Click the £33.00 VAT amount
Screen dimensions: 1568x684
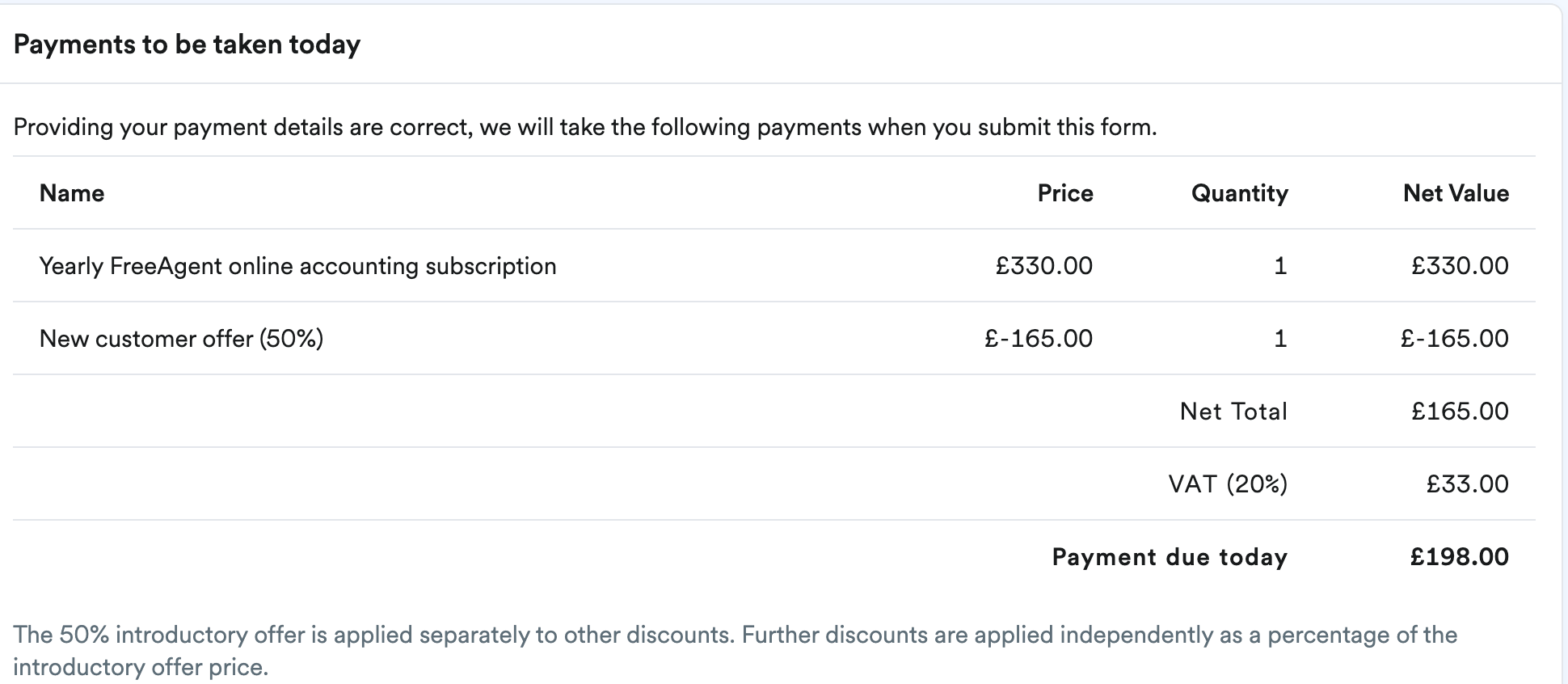pyautogui.click(x=1467, y=484)
